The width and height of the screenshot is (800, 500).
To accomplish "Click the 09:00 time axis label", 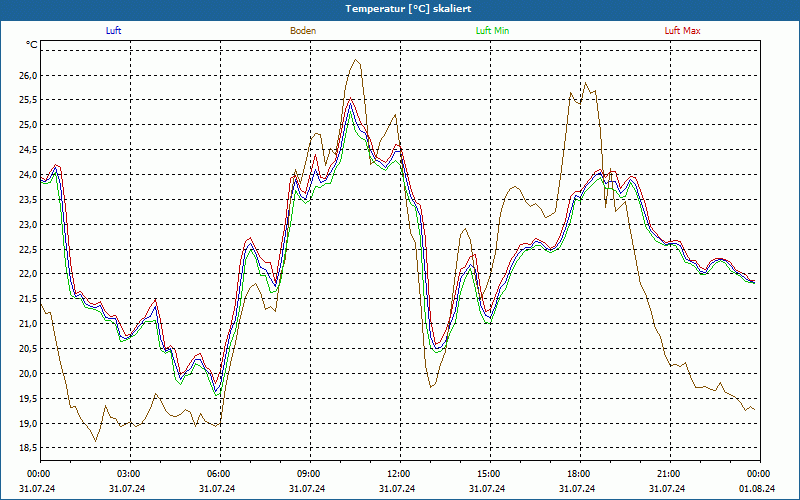I will (x=309, y=474).
